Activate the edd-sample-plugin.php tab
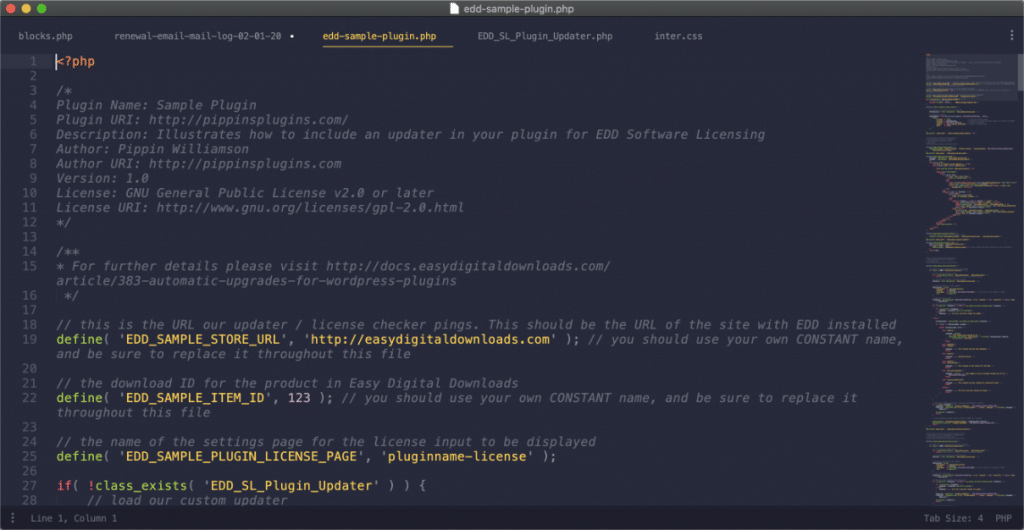This screenshot has width=1024, height=530. (379, 37)
